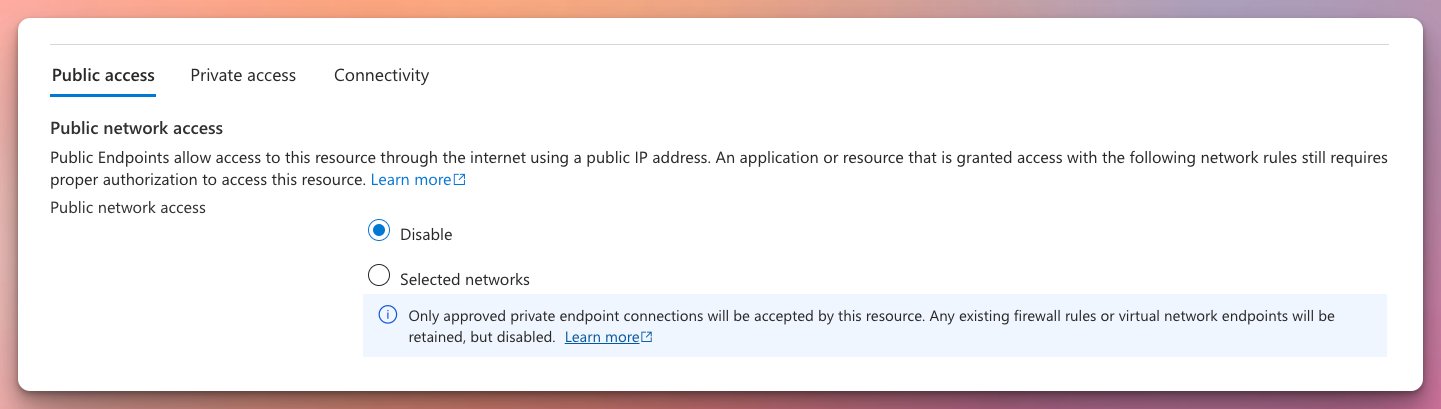This screenshot has height=409, width=1441.
Task: Switch to the Public access tab
Action: [x=103, y=75]
